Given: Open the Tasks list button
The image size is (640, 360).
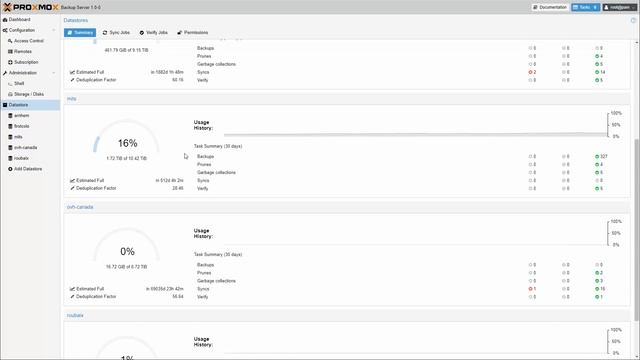Looking at the screenshot, I should click(585, 7).
